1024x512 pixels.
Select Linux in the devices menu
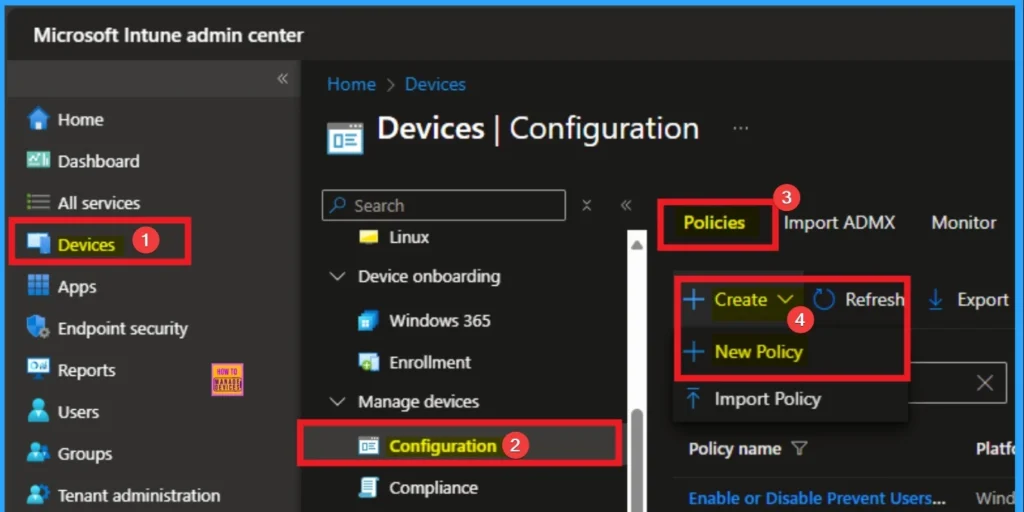point(409,237)
